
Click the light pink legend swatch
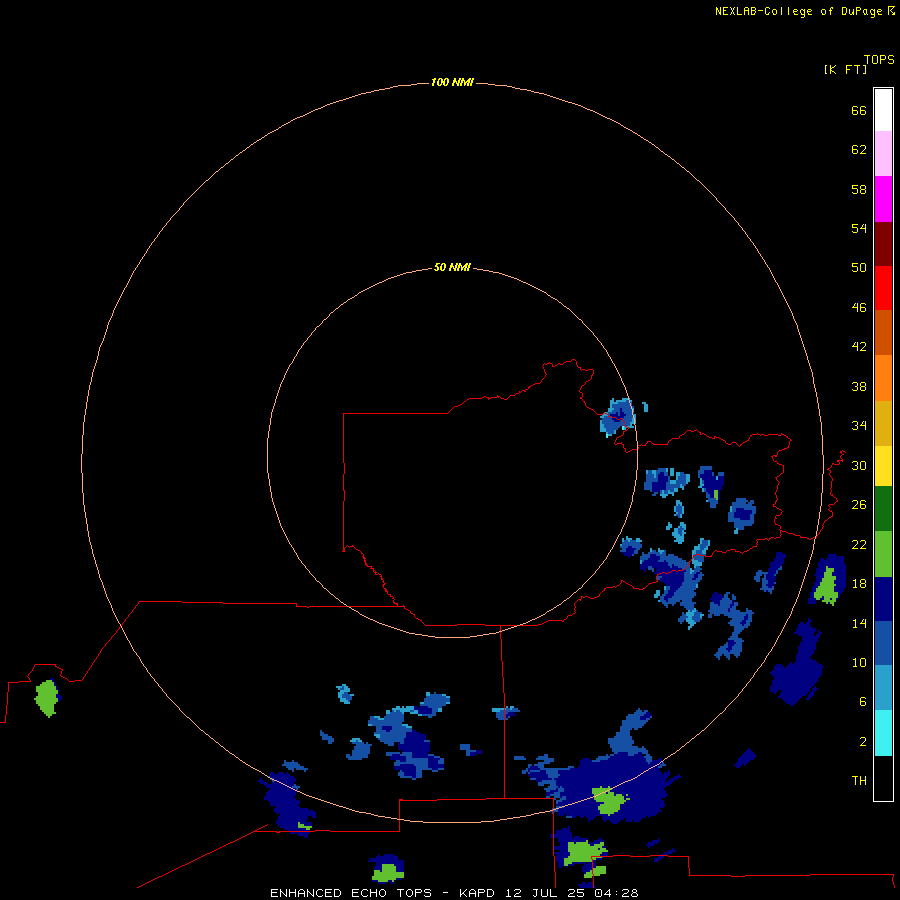(883, 154)
